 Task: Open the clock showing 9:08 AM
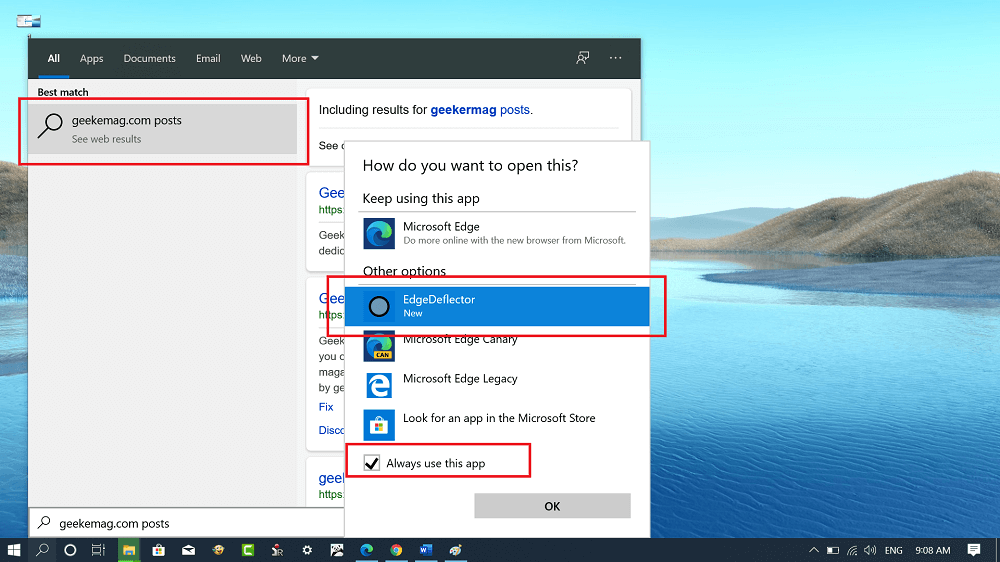[x=932, y=551]
